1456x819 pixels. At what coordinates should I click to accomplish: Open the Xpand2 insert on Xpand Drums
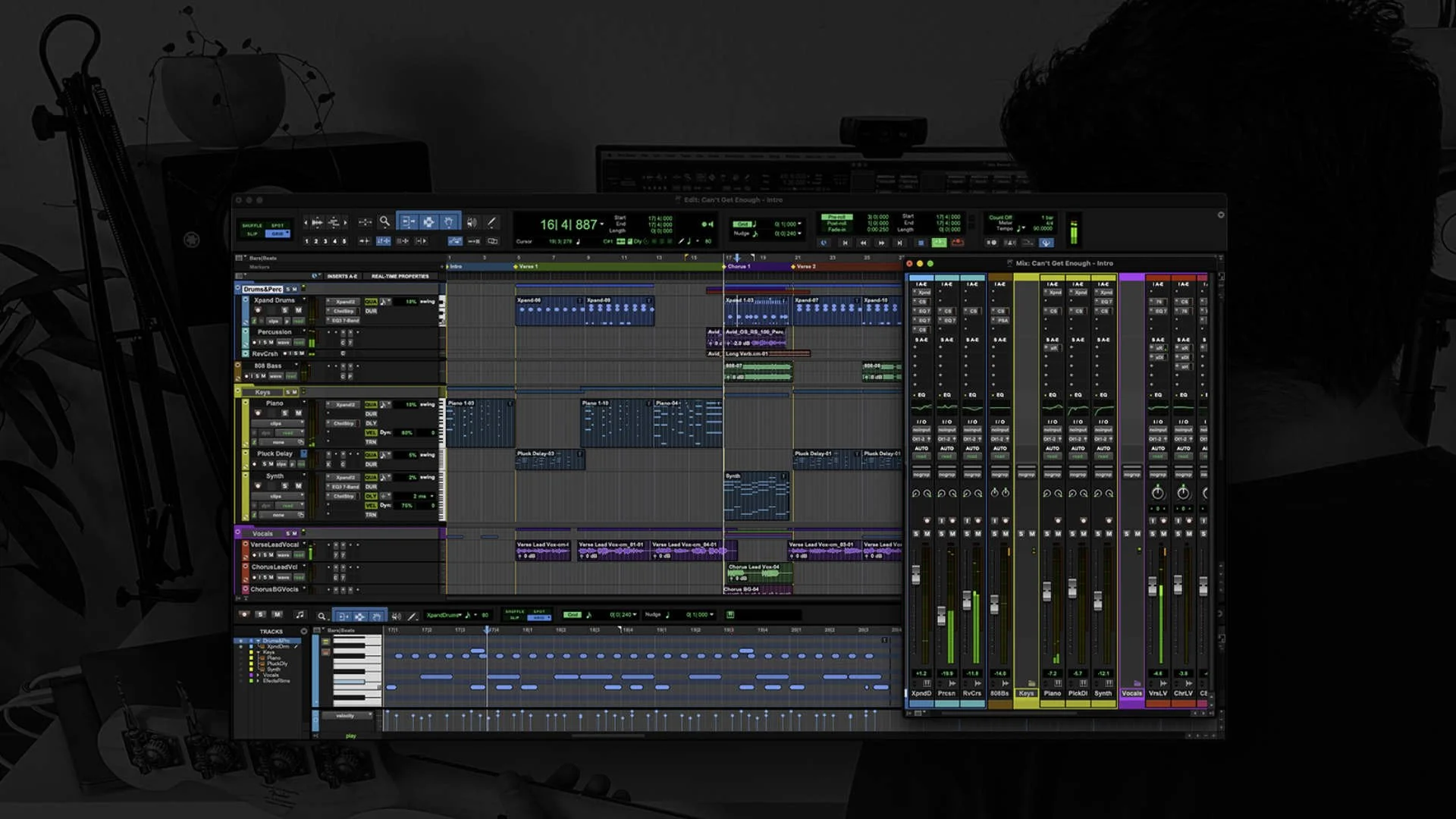click(343, 303)
